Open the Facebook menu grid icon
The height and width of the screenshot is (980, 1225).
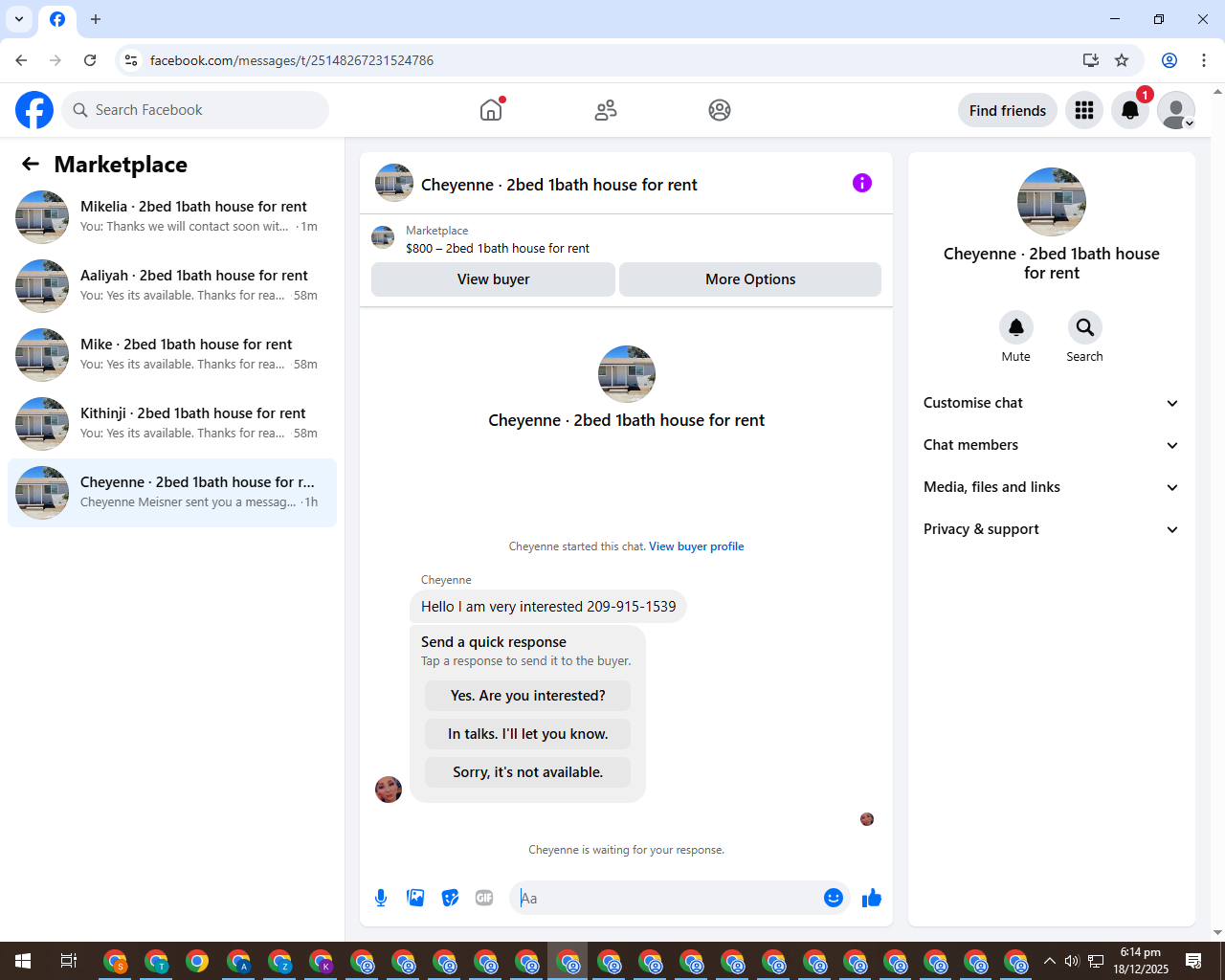point(1084,110)
